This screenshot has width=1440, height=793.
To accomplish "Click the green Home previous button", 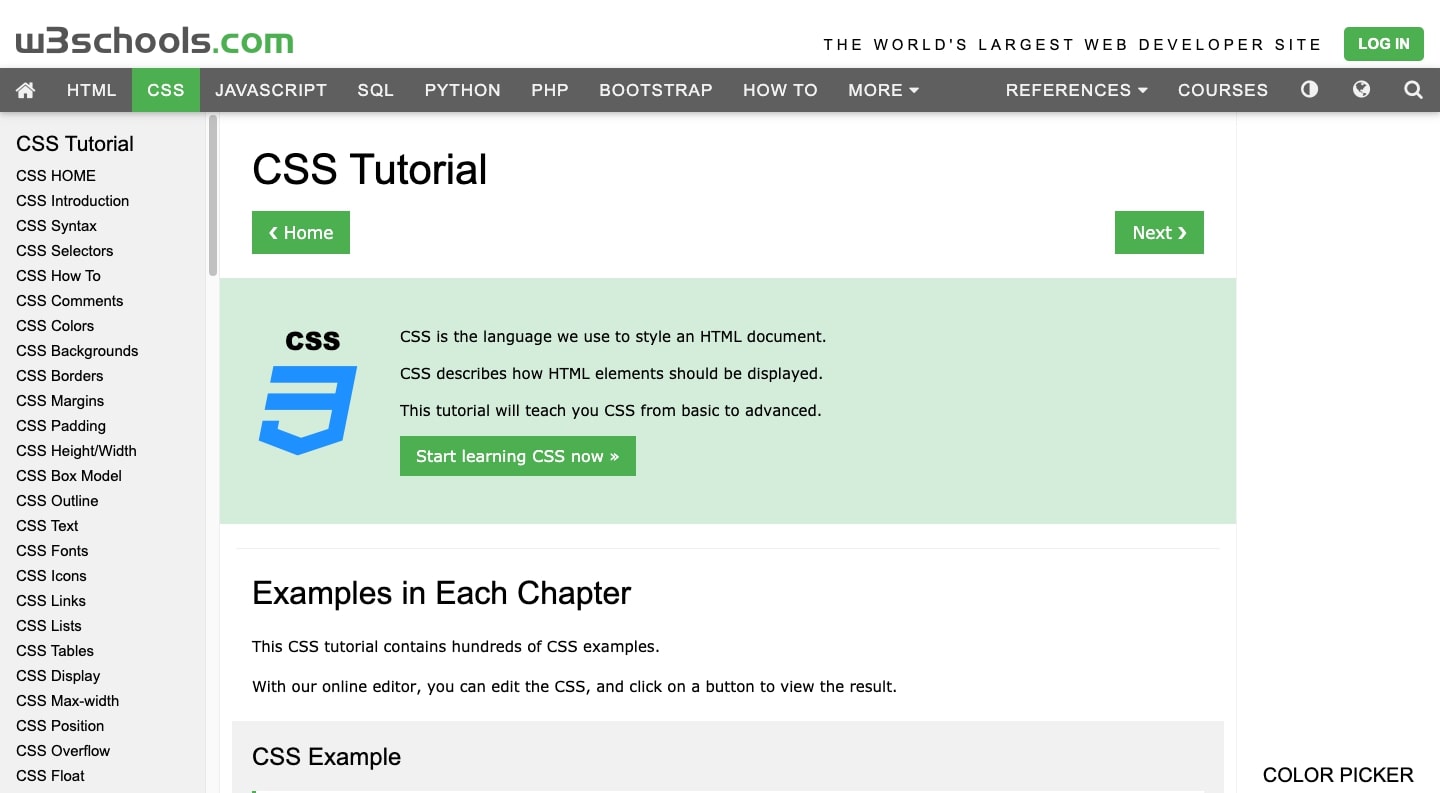I will 301,232.
